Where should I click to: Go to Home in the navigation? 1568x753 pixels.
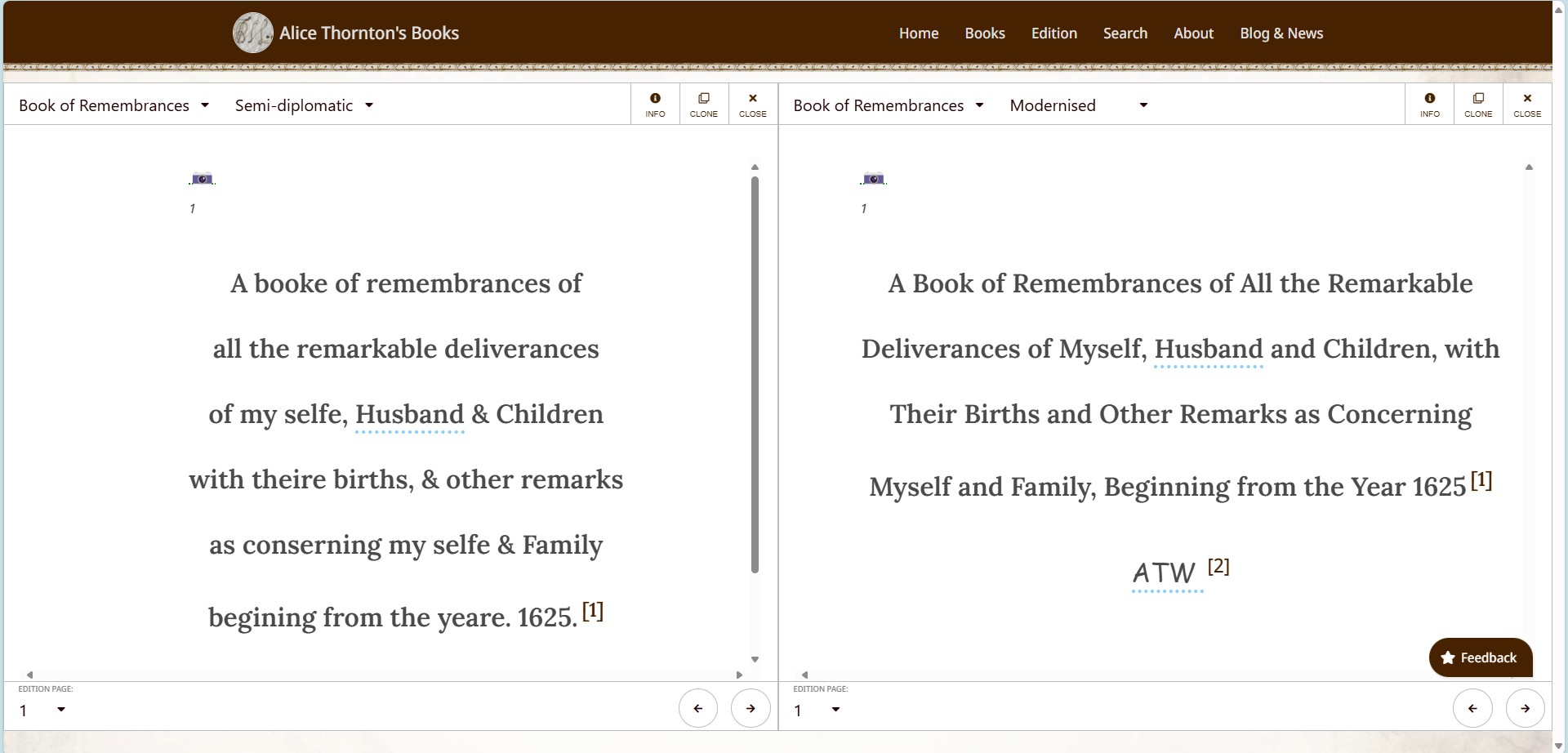point(919,33)
